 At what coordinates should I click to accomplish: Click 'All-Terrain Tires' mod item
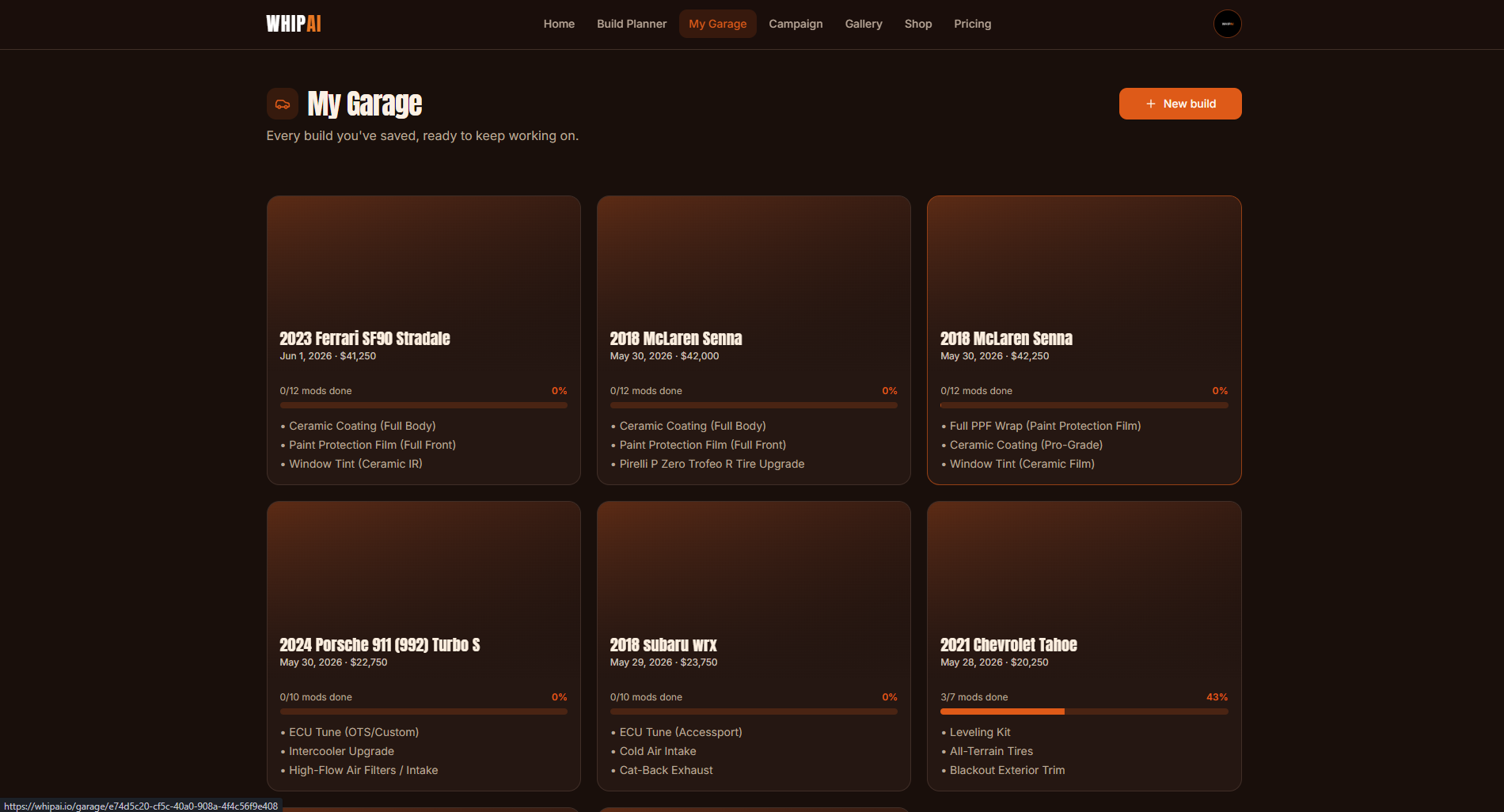pyautogui.click(x=991, y=751)
